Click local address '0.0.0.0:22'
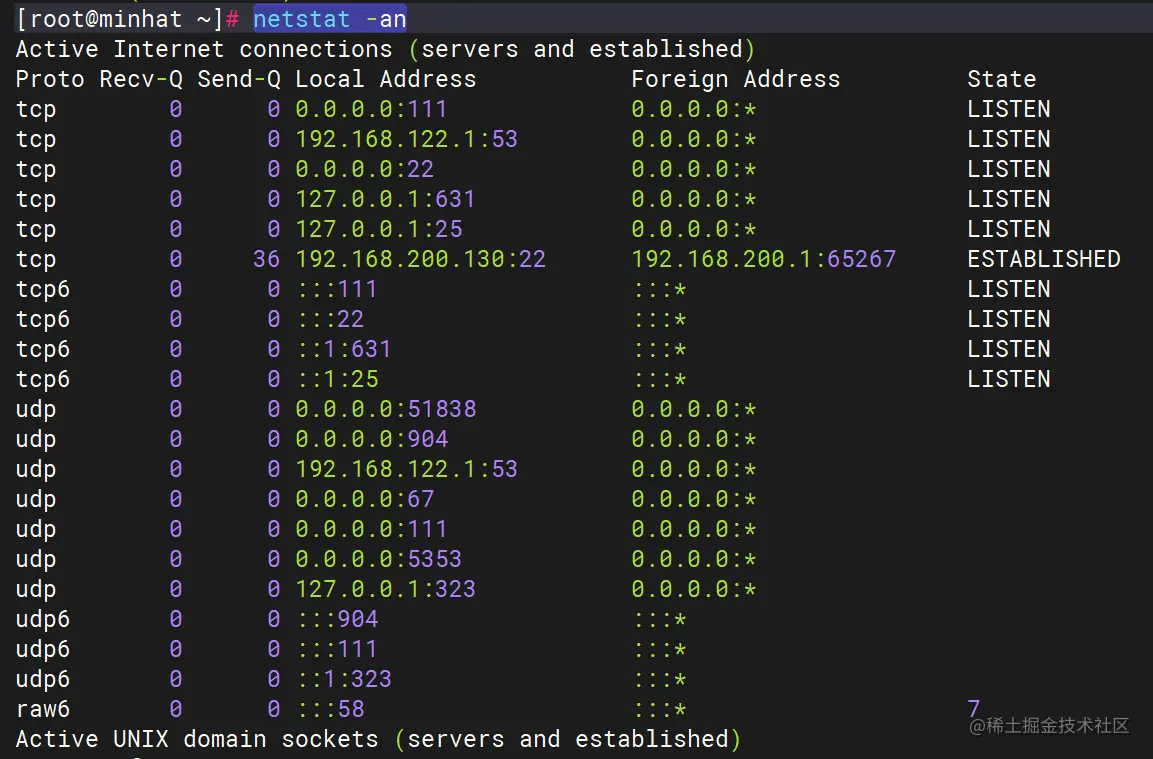 pos(365,169)
